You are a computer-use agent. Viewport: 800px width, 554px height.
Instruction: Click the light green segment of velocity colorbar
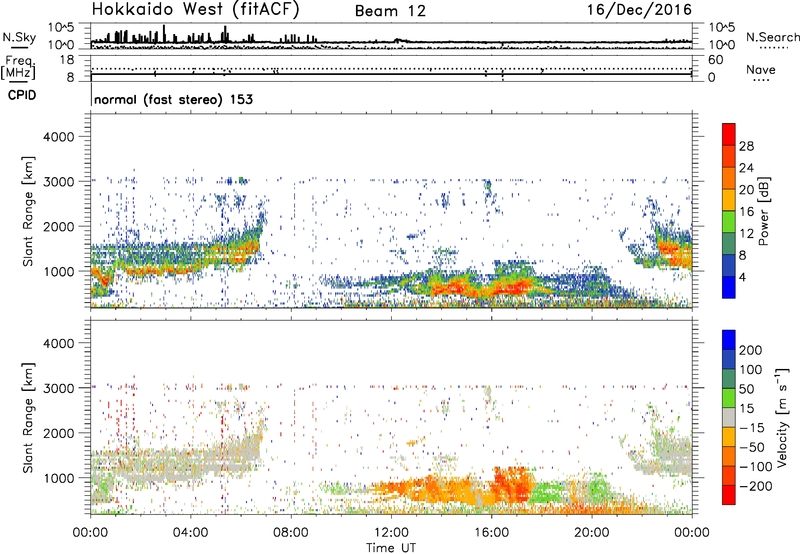(x=729, y=398)
